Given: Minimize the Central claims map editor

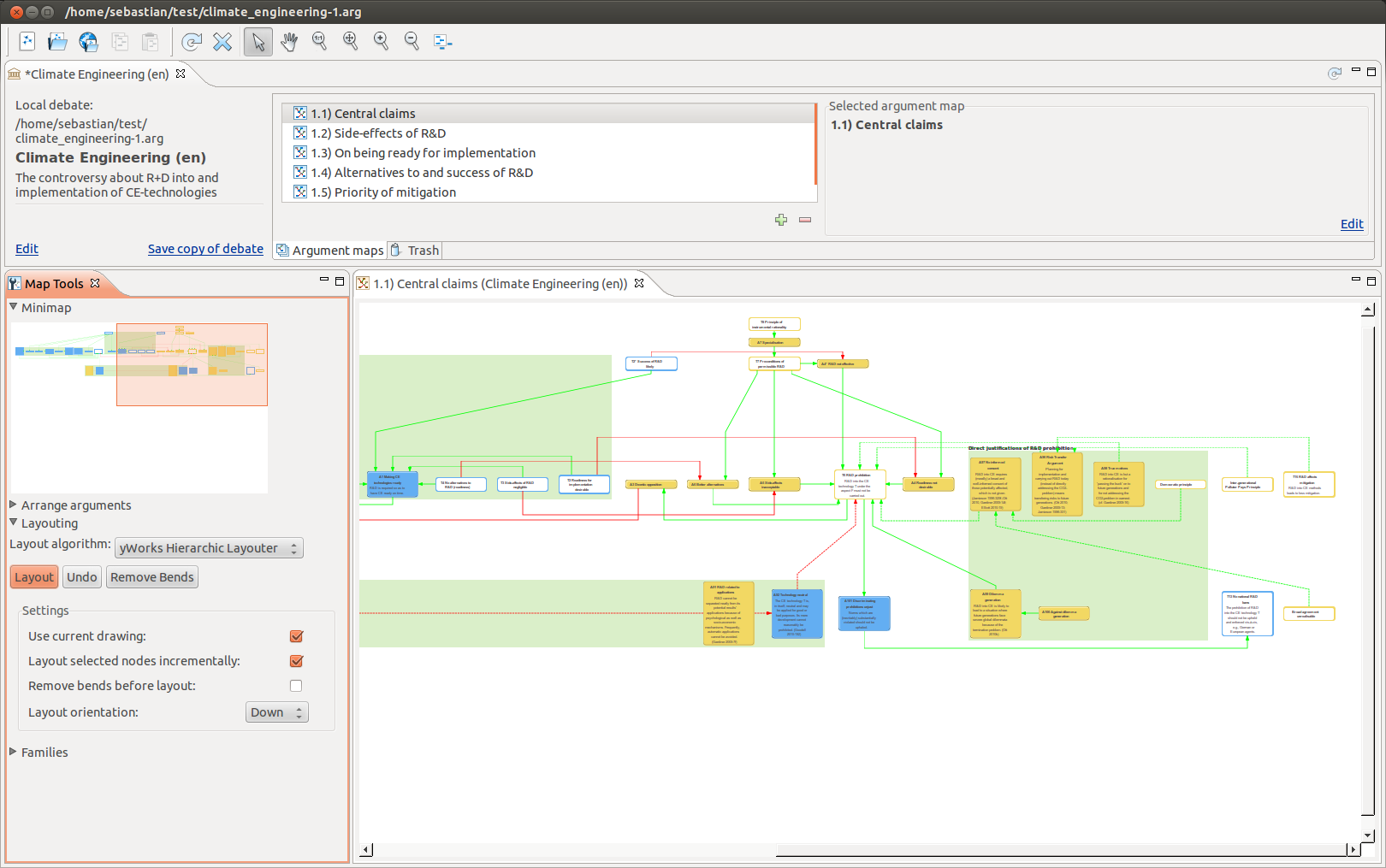Looking at the screenshot, I should (1356, 280).
